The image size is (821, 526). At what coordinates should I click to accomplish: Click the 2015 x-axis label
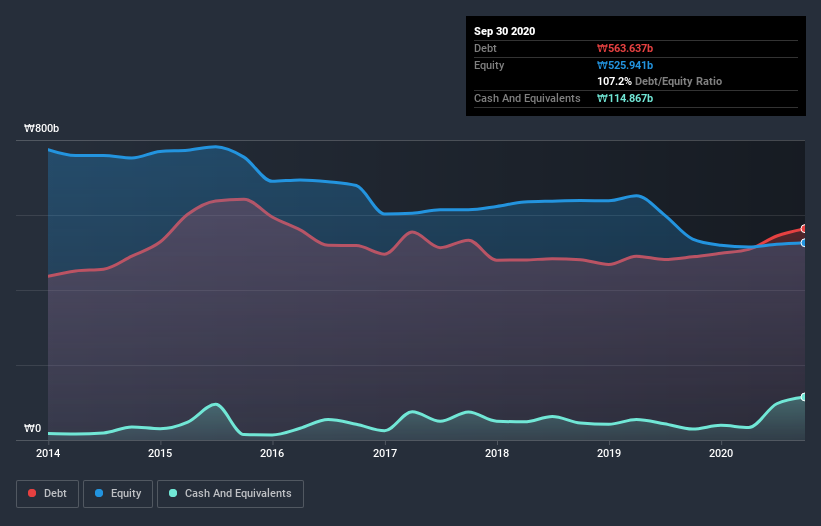160,453
